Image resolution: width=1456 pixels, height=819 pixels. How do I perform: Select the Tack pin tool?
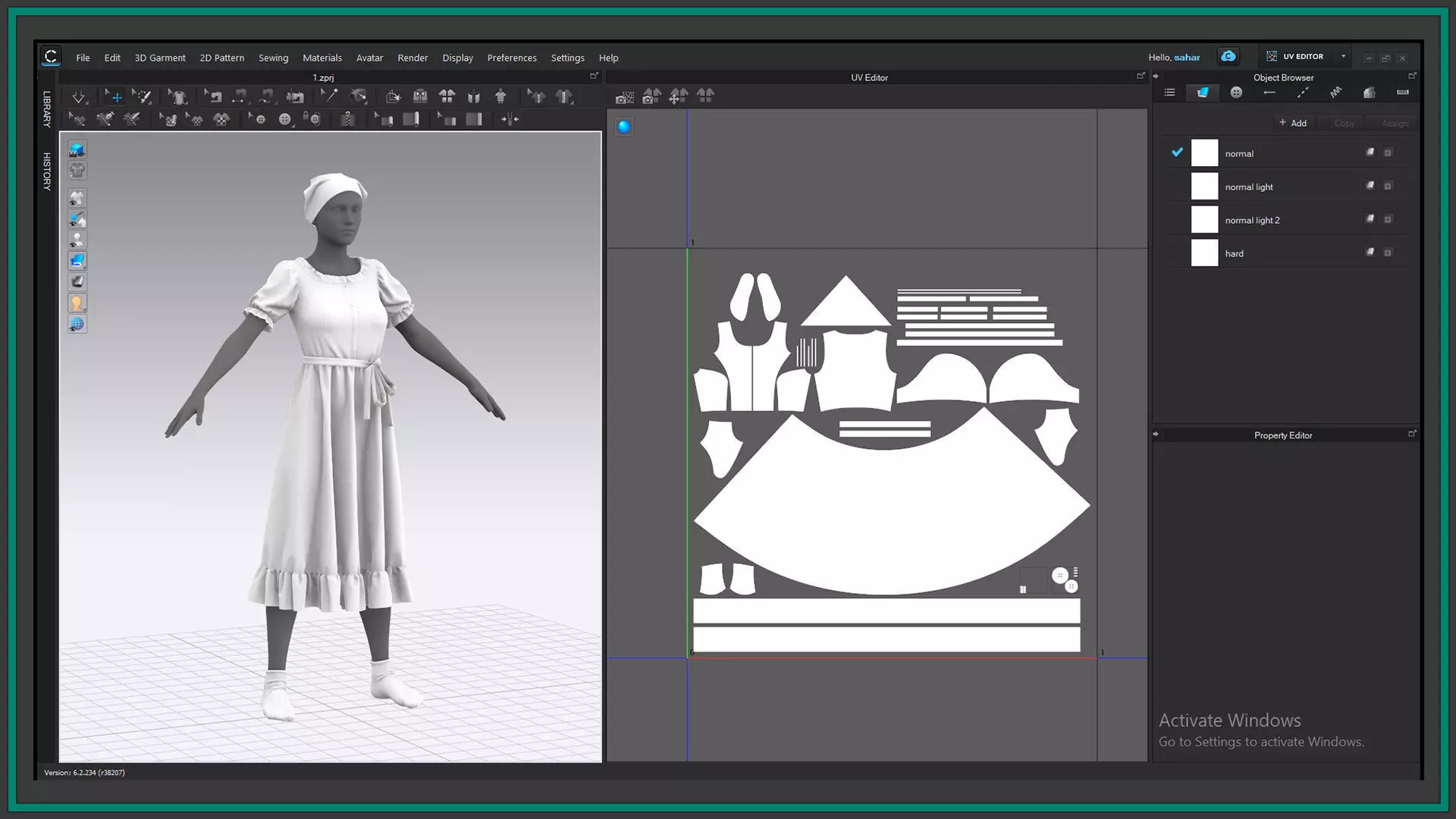click(328, 96)
